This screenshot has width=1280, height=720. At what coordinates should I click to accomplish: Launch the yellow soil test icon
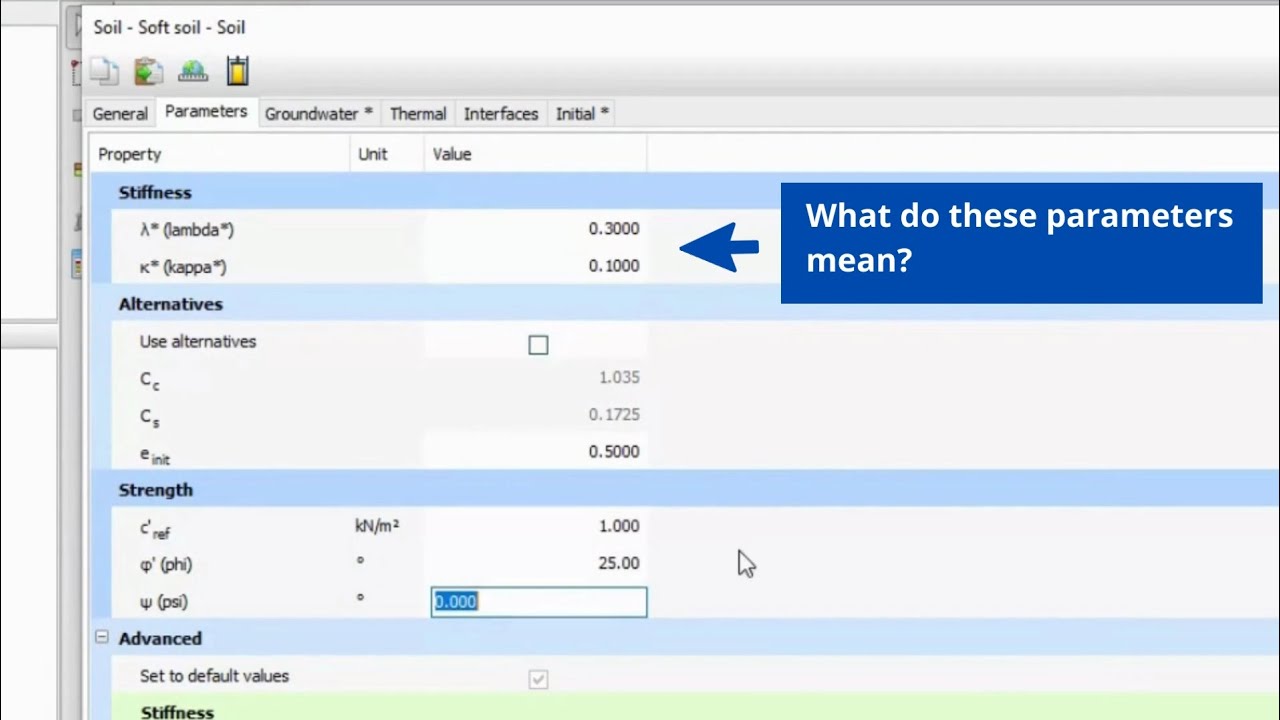click(237, 71)
